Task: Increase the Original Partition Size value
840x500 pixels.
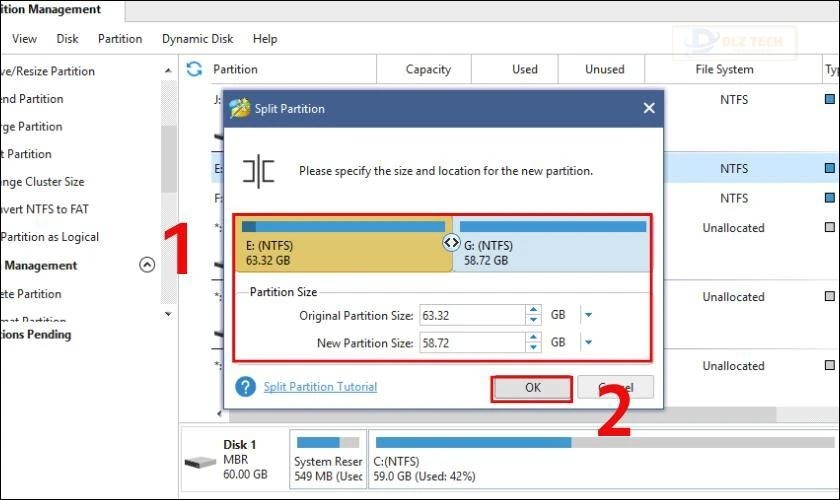Action: point(533,310)
